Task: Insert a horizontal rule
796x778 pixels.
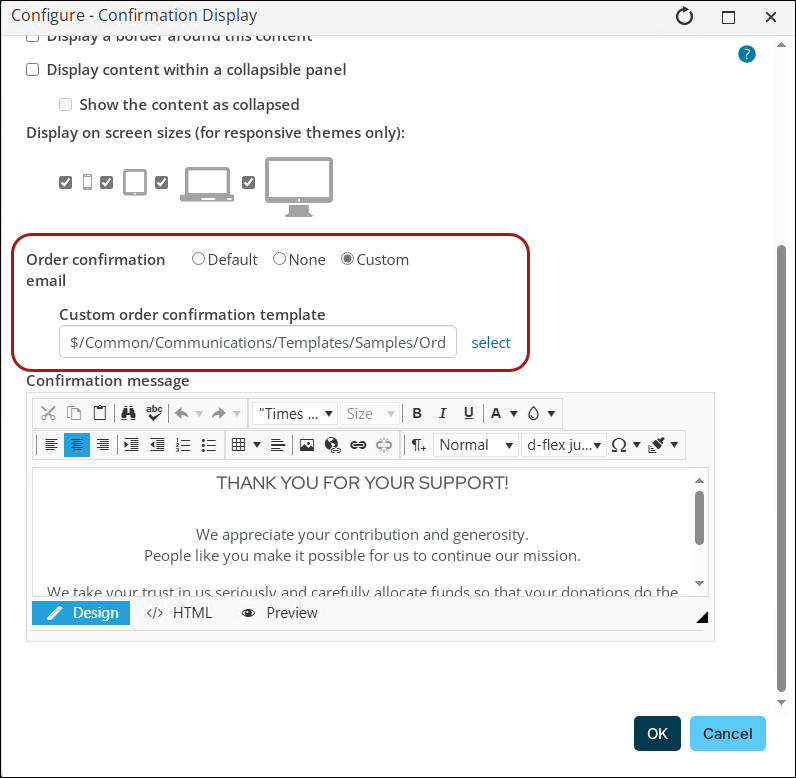Action: (278, 445)
